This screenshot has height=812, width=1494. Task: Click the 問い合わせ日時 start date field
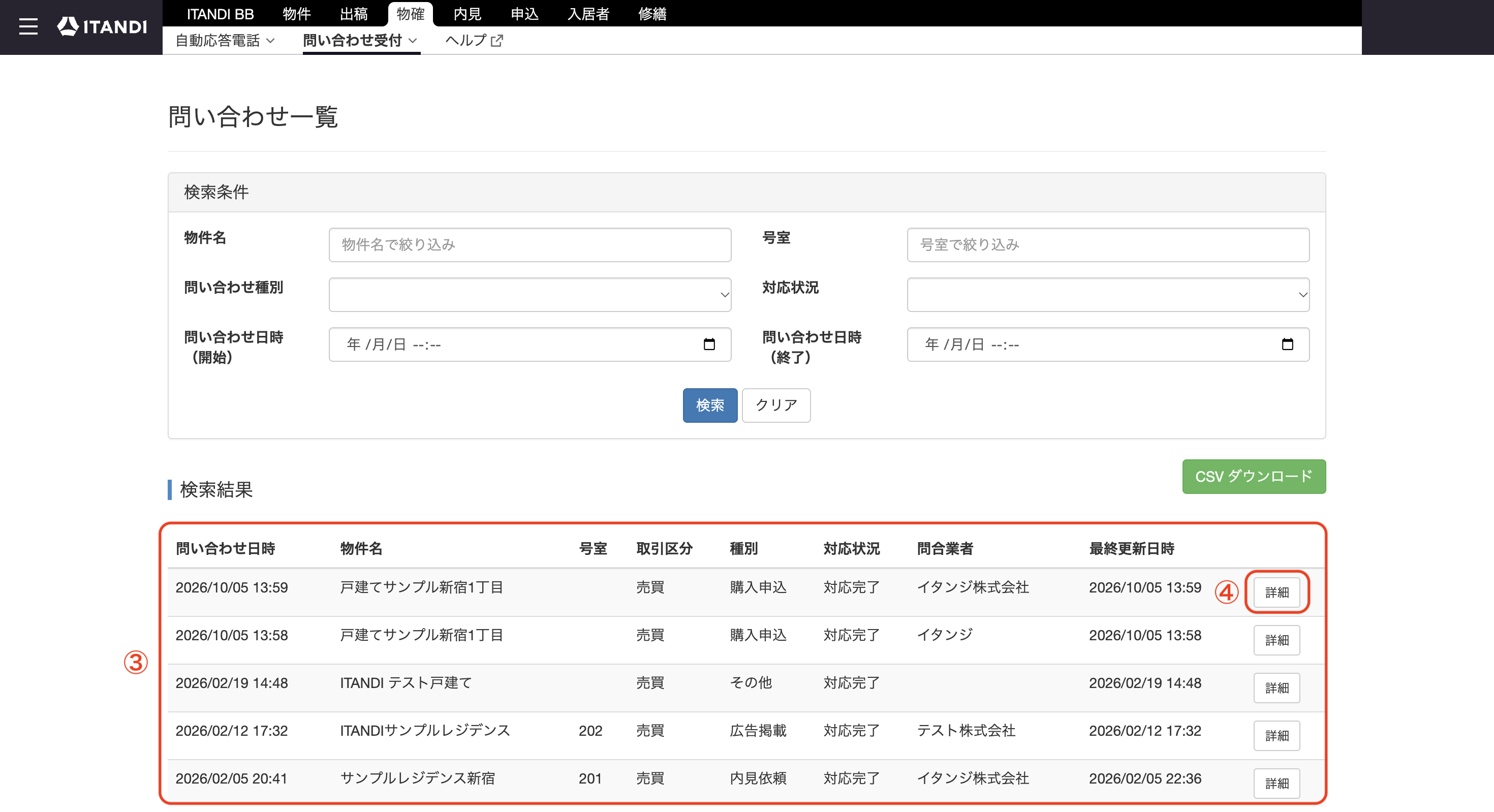coord(530,345)
